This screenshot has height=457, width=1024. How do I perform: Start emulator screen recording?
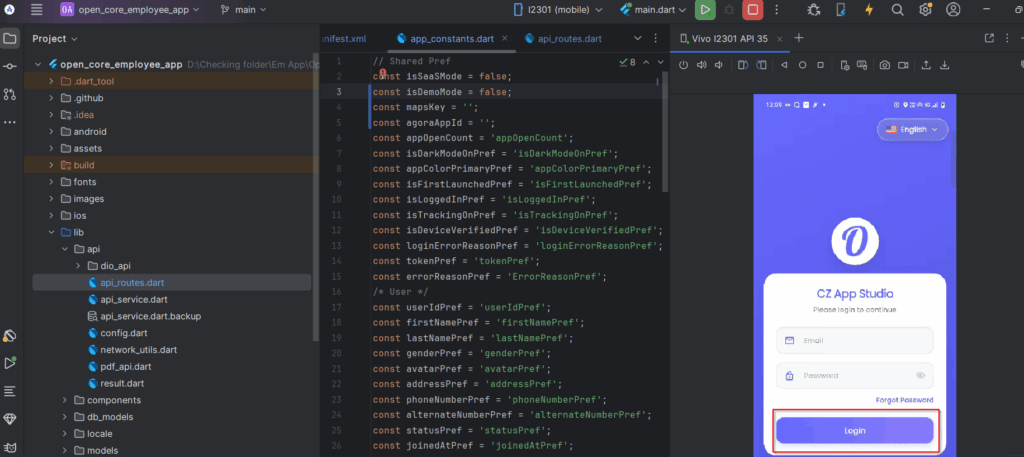point(904,66)
